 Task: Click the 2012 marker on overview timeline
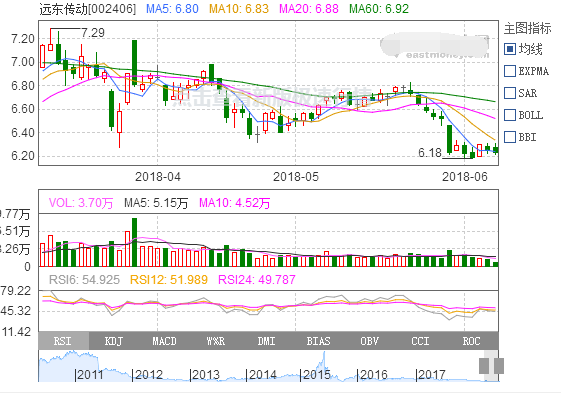point(149,375)
